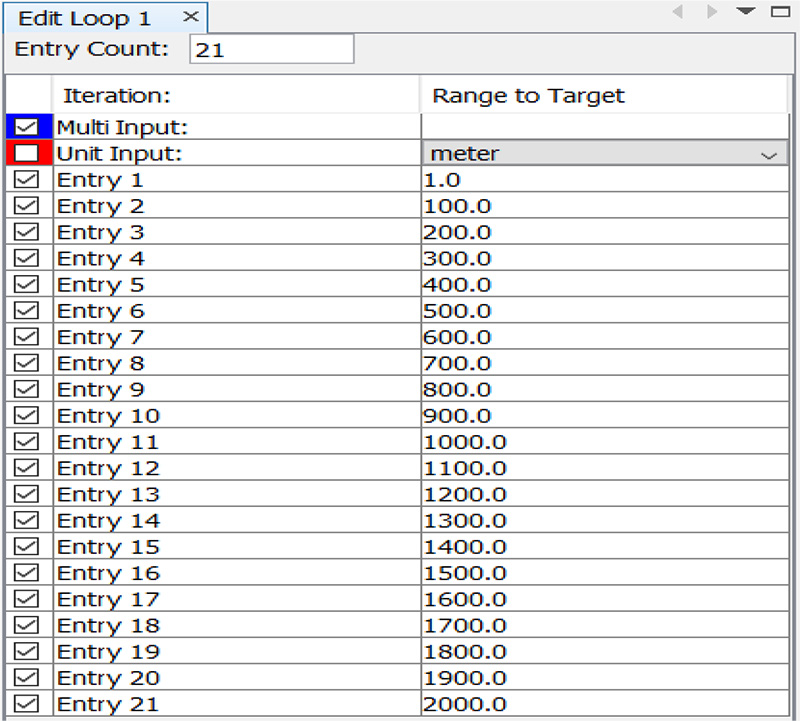The image size is (800, 721).
Task: Open the meter unit dropdown
Action: (603, 154)
